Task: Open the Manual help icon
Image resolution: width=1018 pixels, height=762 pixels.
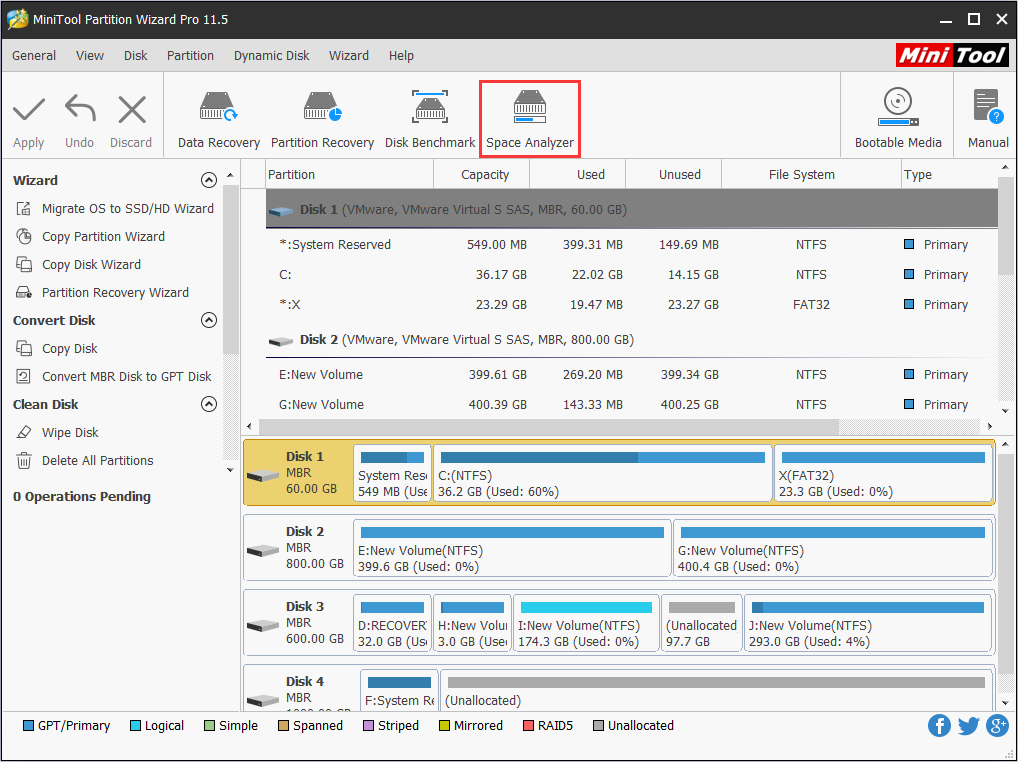Action: [x=988, y=119]
